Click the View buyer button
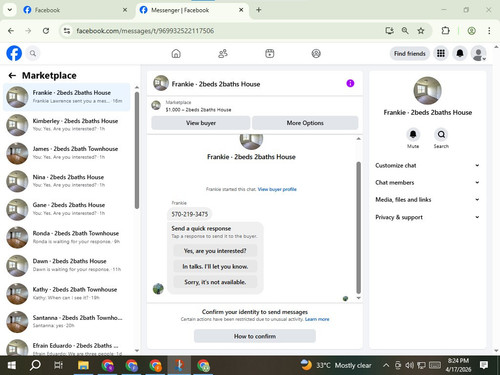 coord(201,123)
